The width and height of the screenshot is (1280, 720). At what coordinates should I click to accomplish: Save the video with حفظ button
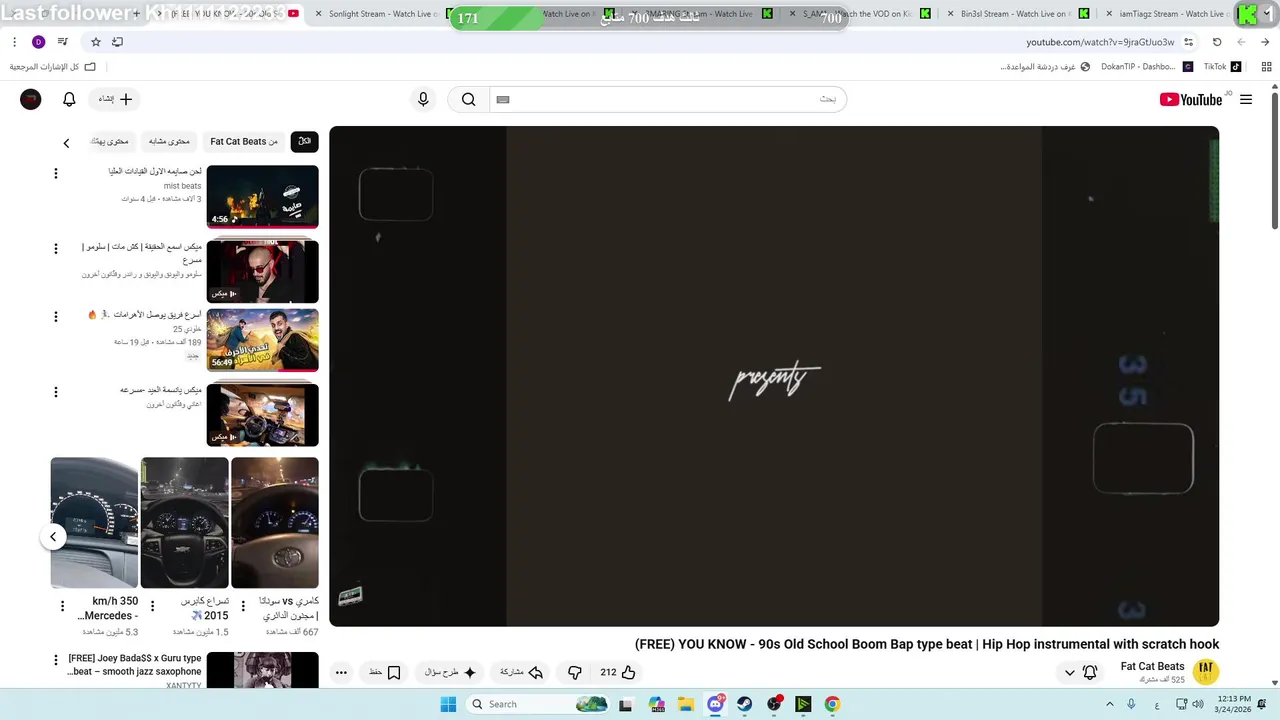[386, 672]
